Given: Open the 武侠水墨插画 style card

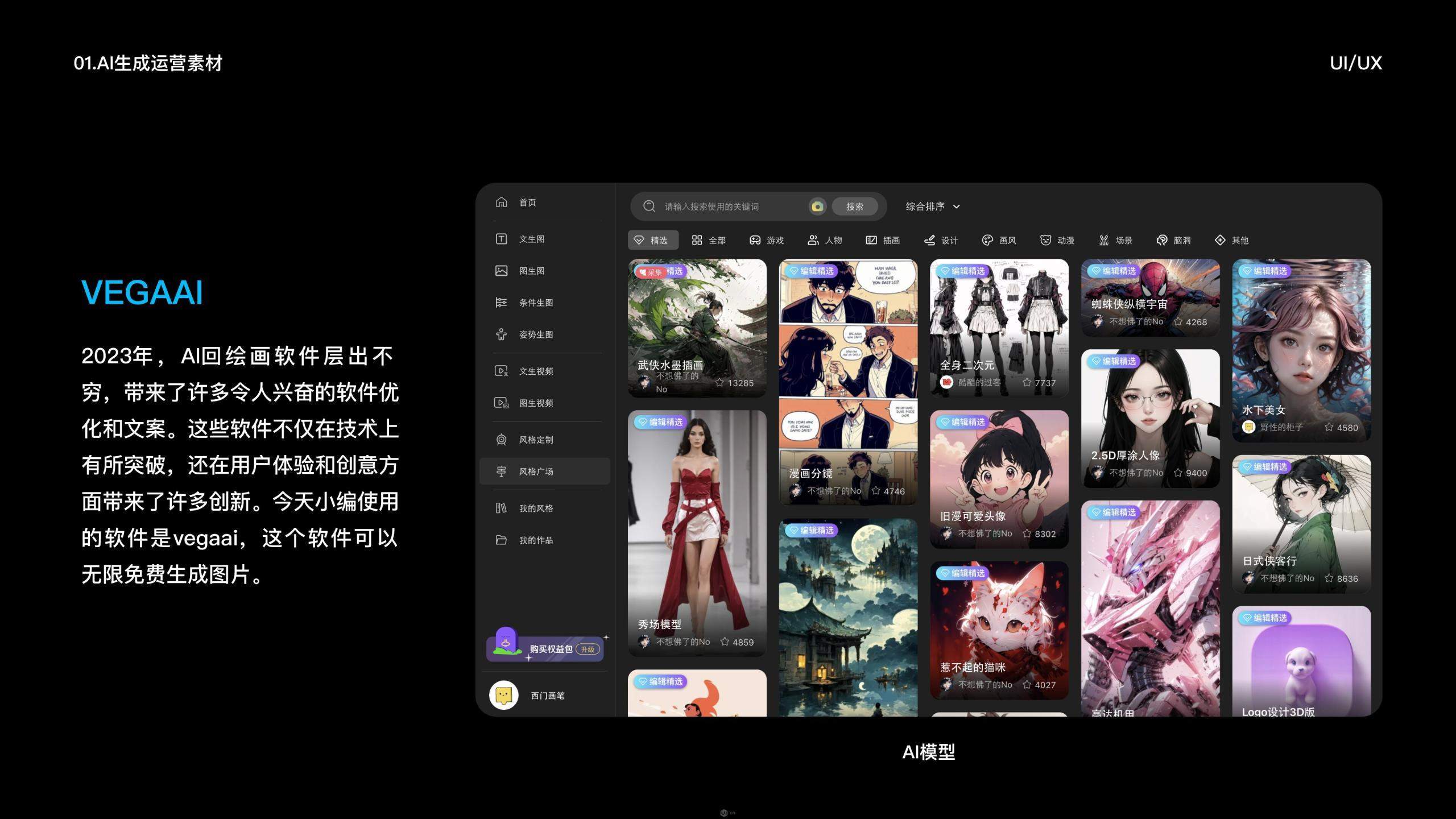Looking at the screenshot, I should 697,328.
